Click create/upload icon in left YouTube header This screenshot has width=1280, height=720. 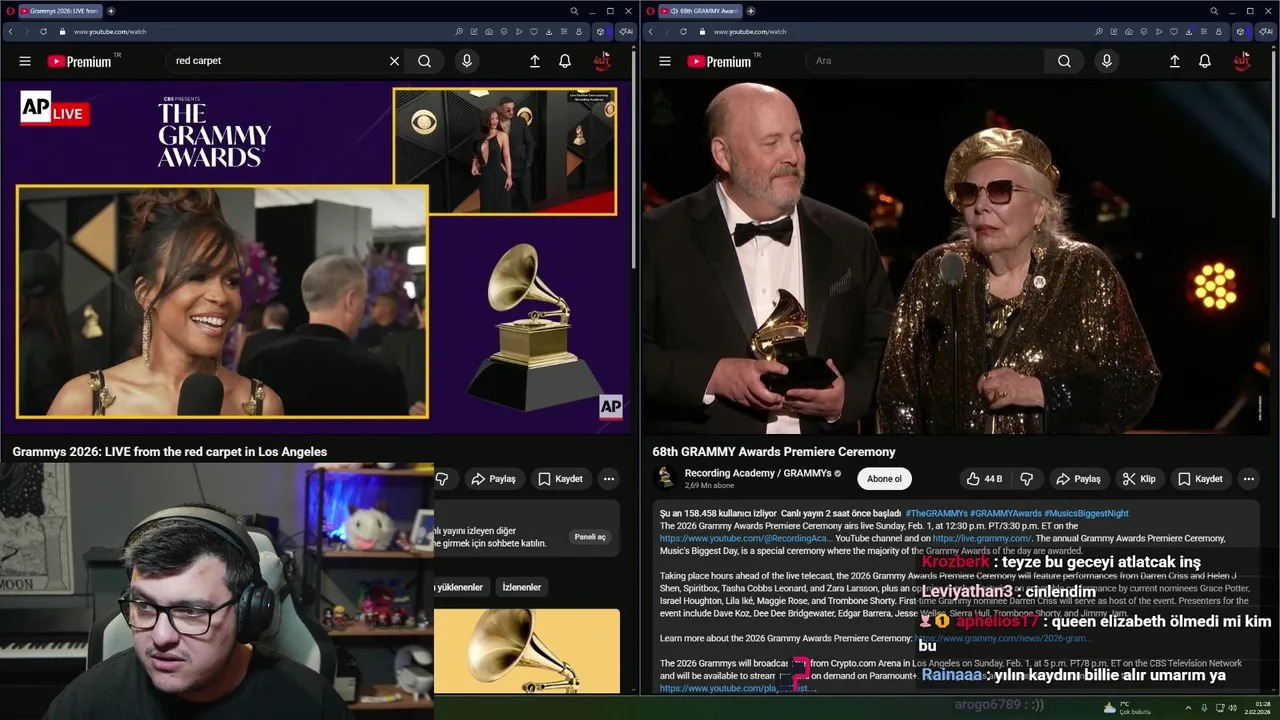point(535,61)
